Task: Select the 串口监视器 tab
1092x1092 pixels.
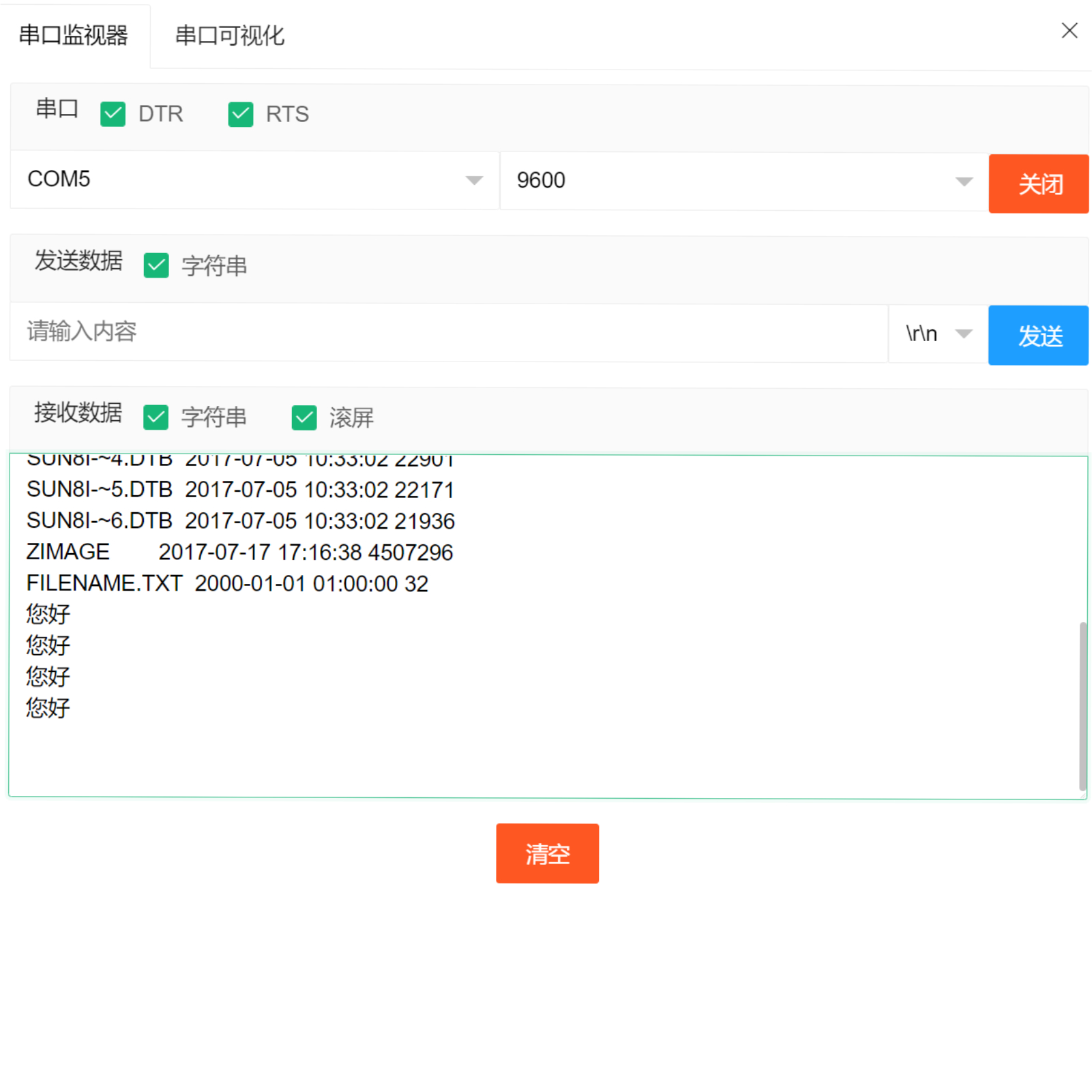Action: pyautogui.click(x=74, y=35)
